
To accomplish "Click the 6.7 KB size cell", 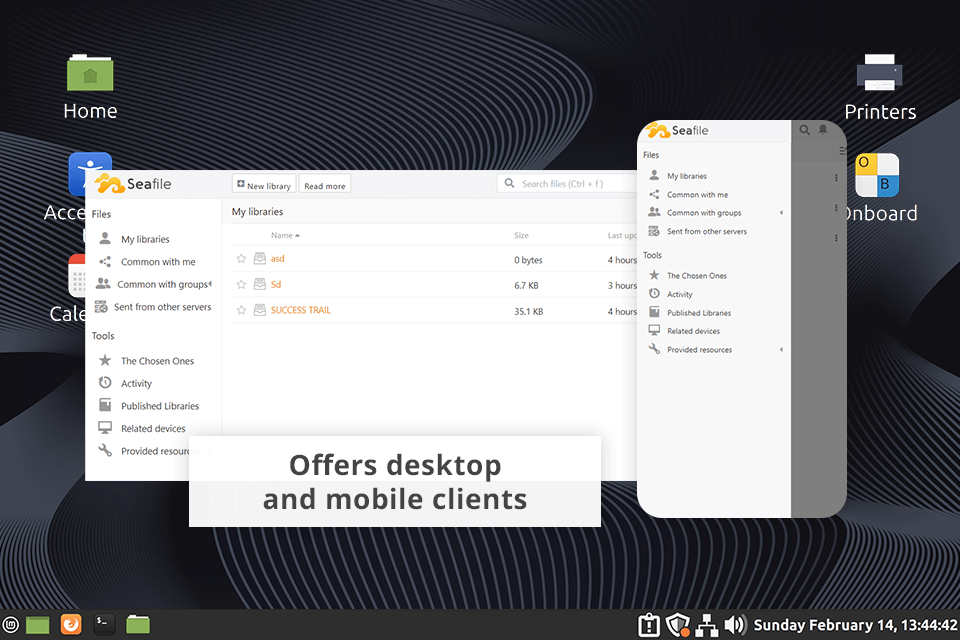I will (526, 285).
